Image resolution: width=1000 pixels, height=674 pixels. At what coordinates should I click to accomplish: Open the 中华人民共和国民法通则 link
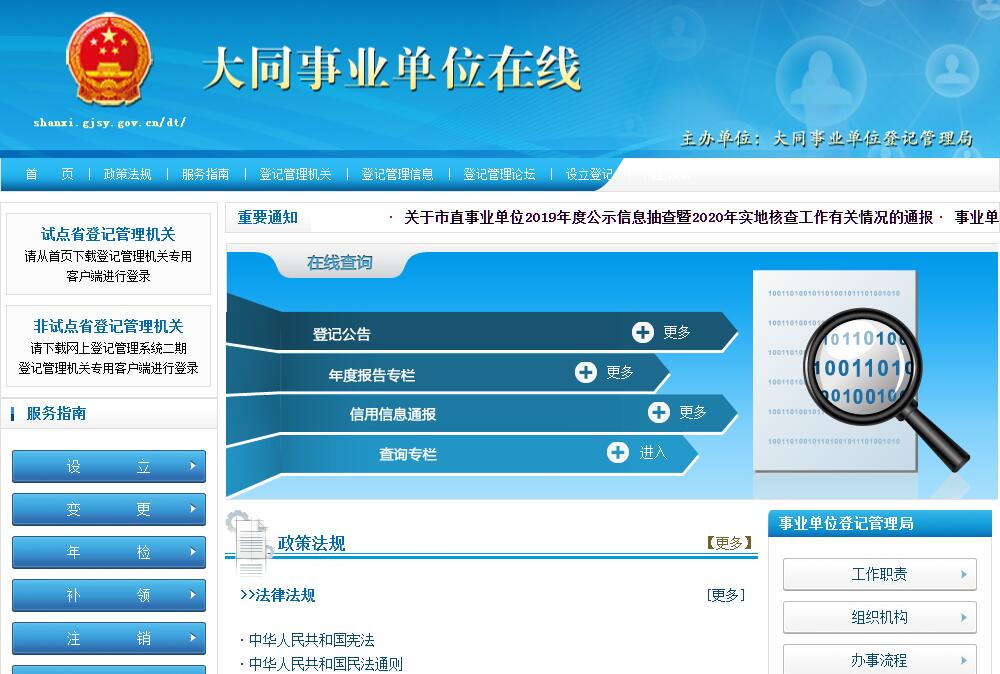click(x=326, y=664)
